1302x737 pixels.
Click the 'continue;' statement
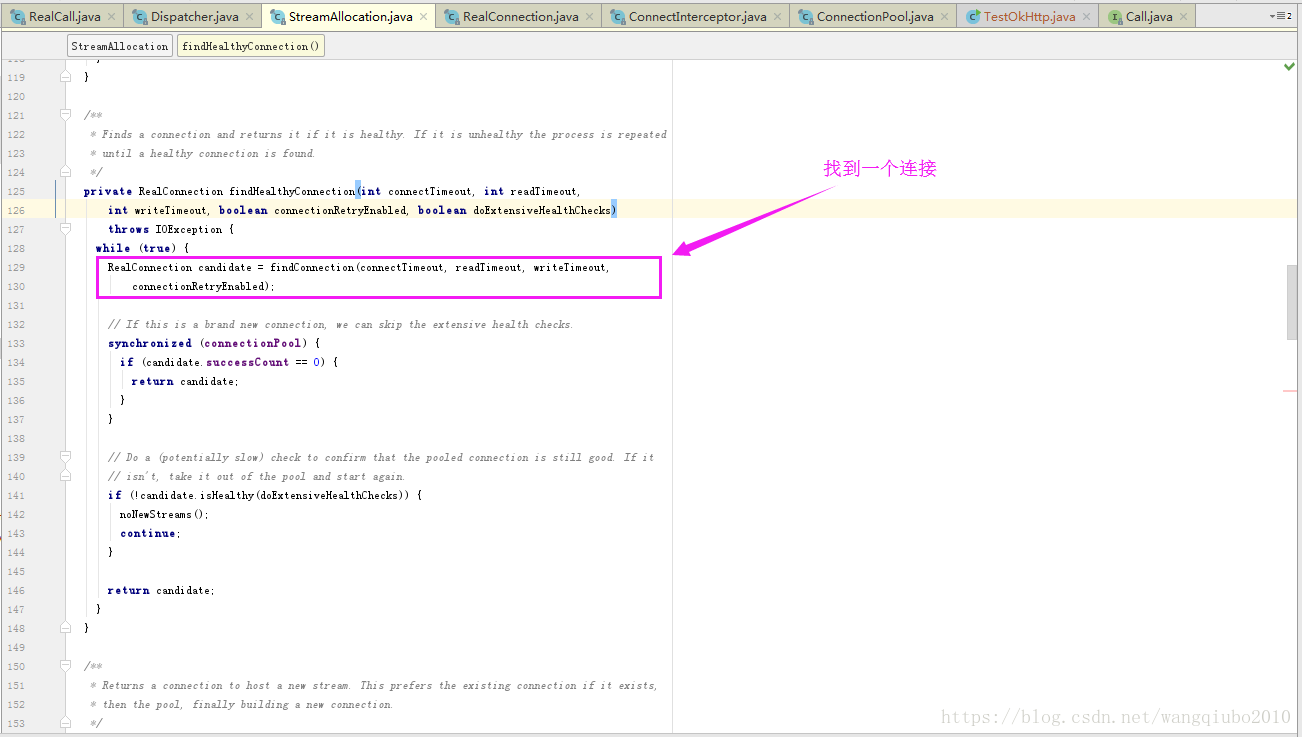150,533
